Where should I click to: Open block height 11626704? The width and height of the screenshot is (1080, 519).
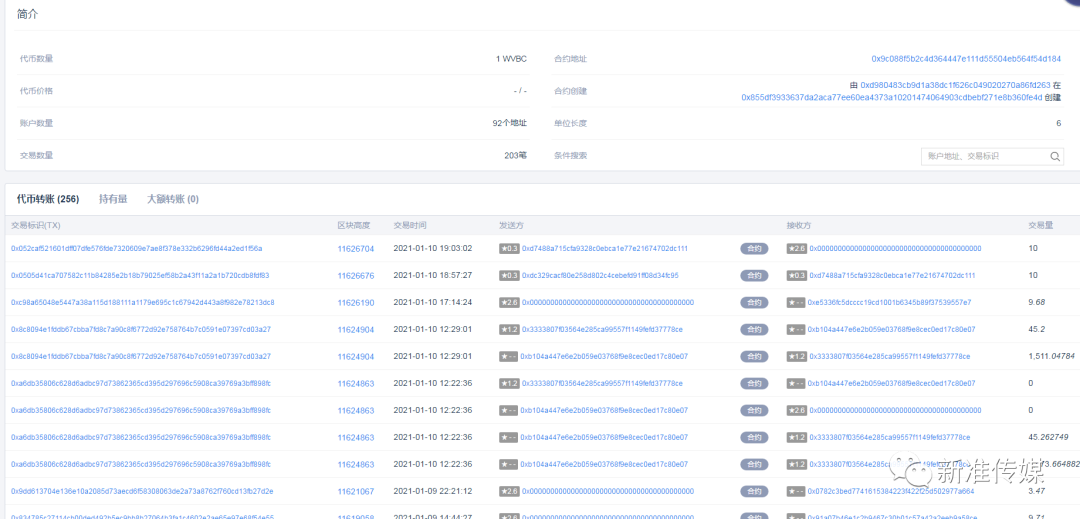click(x=356, y=248)
